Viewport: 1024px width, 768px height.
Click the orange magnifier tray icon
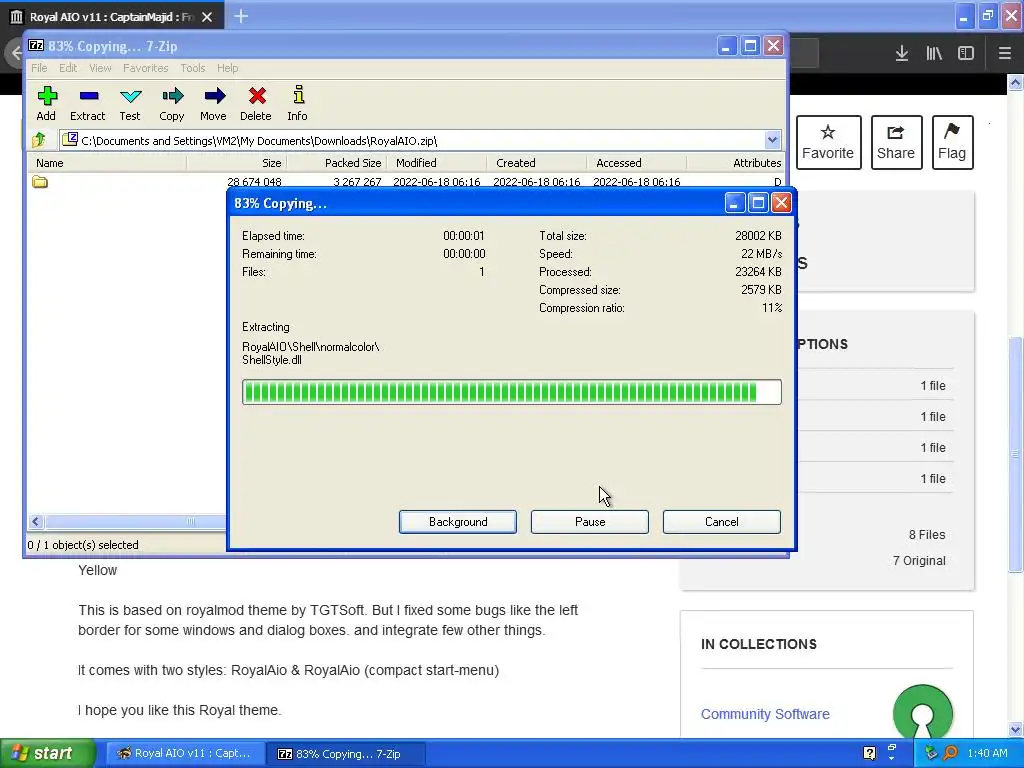pos(951,753)
